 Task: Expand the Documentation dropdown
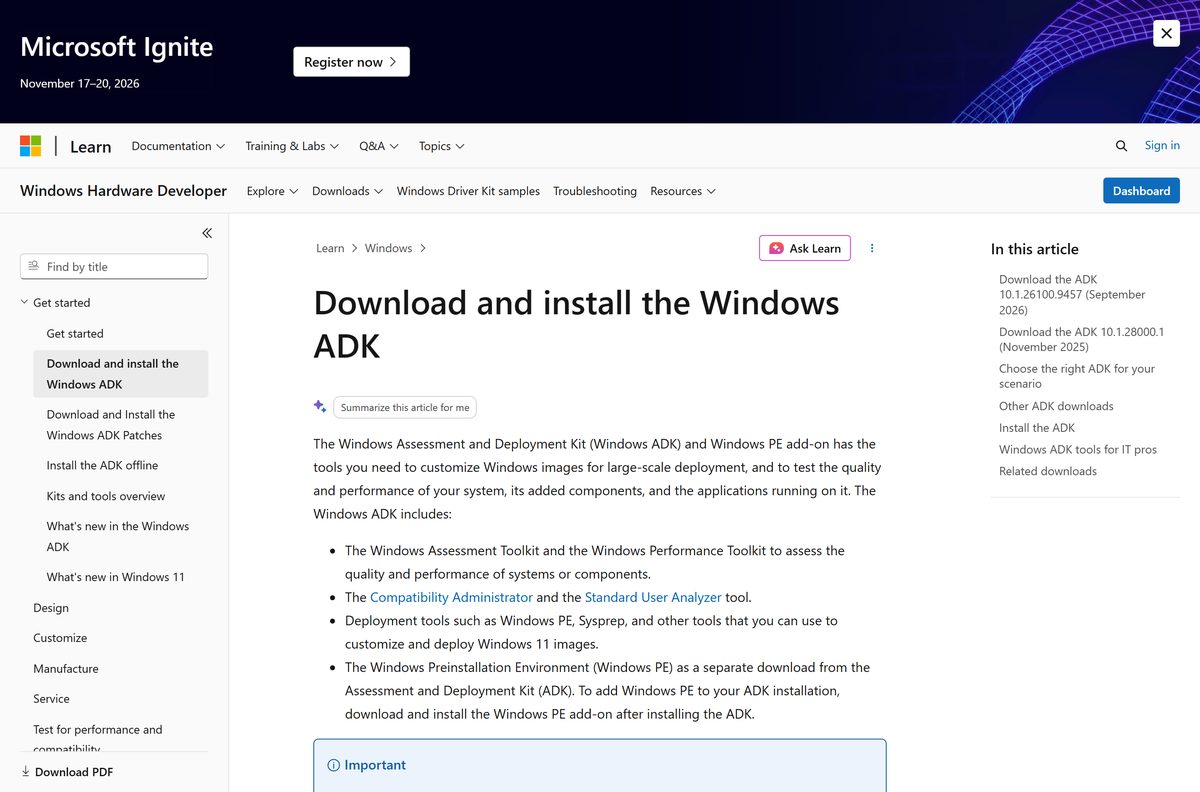[178, 146]
